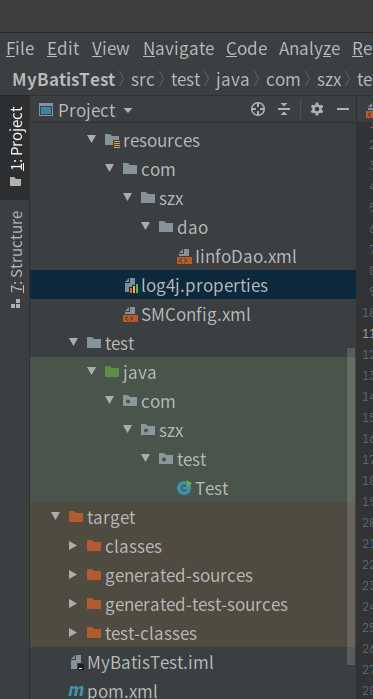Open the Test class icon
Viewport: 373px width, 699px height.
point(184,488)
